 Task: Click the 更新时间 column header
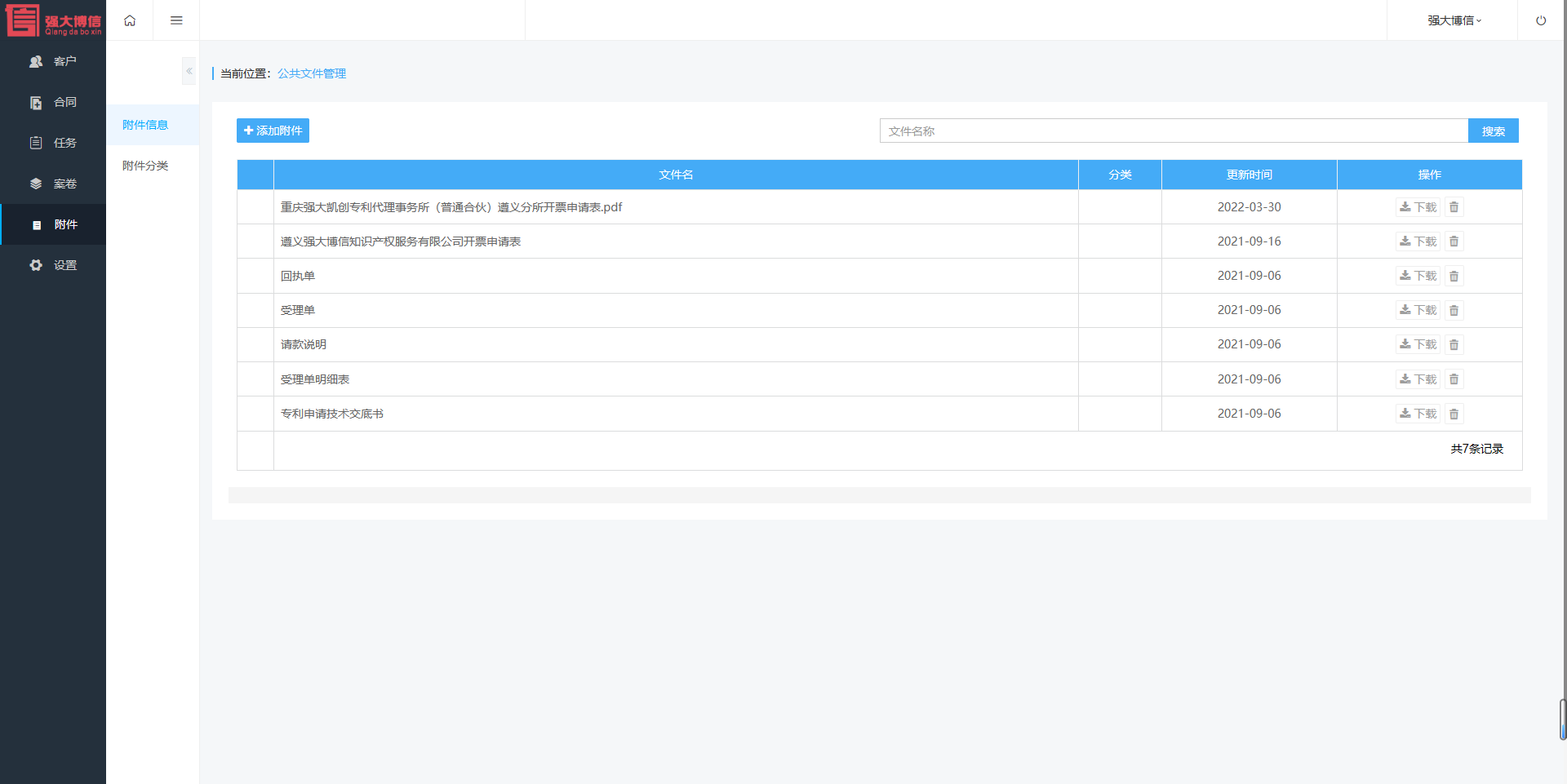[x=1250, y=175]
